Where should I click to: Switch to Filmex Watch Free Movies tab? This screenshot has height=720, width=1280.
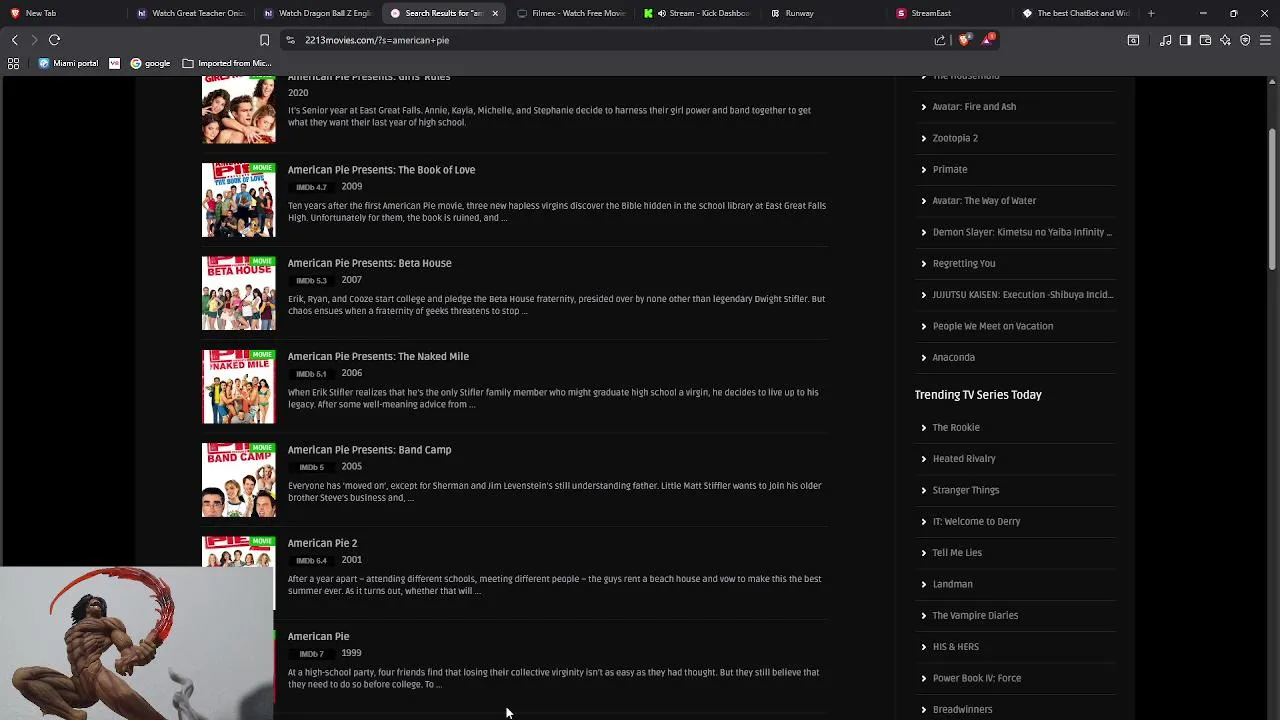570,13
